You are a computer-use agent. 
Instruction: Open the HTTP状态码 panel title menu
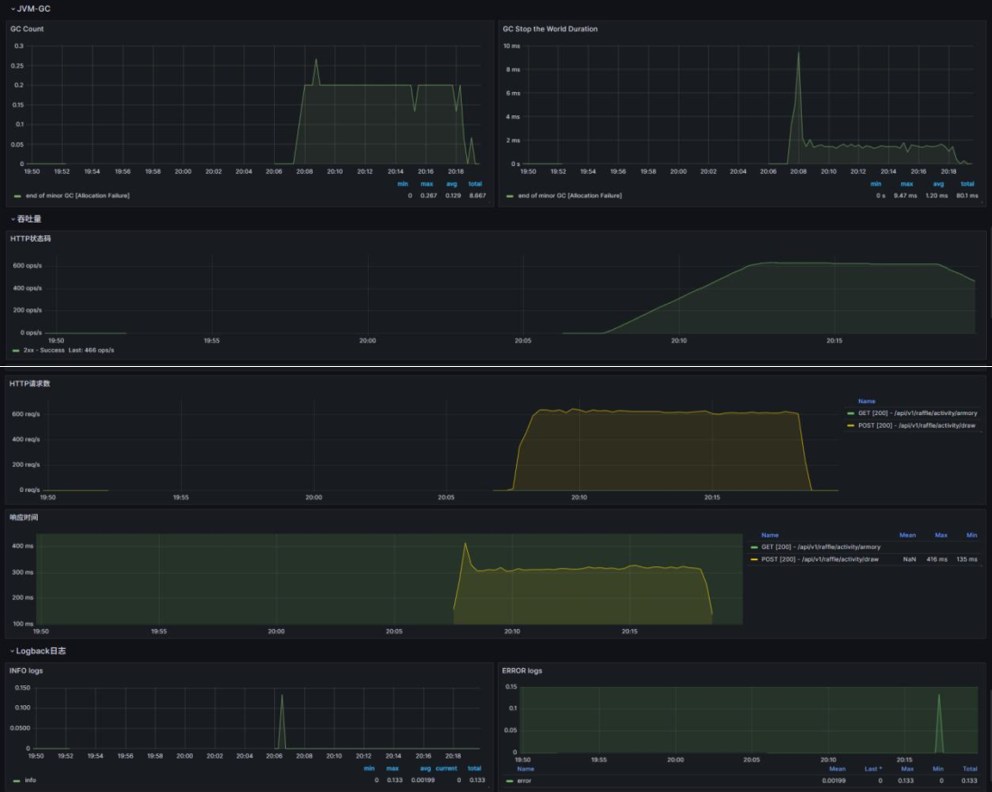[30, 238]
